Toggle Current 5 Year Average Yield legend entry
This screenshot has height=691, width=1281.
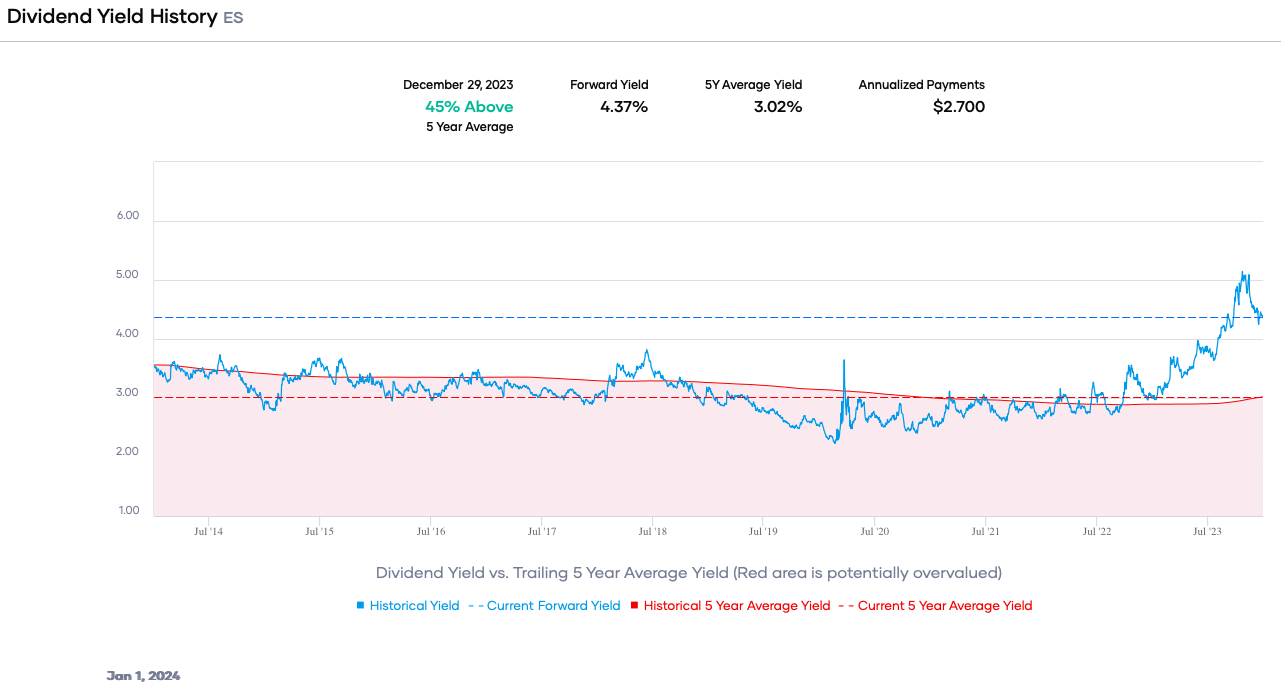(935, 606)
